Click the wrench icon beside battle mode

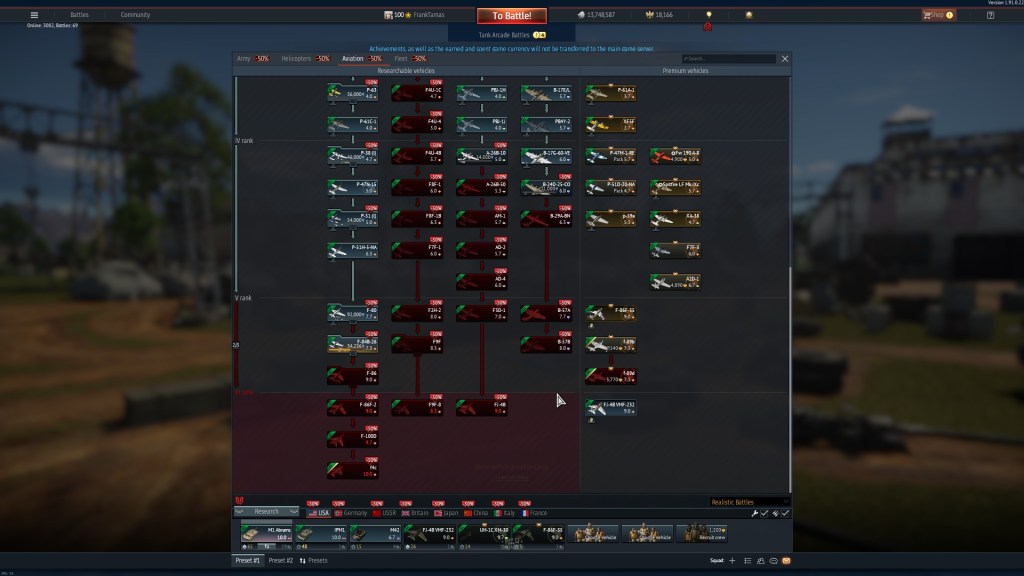point(755,513)
